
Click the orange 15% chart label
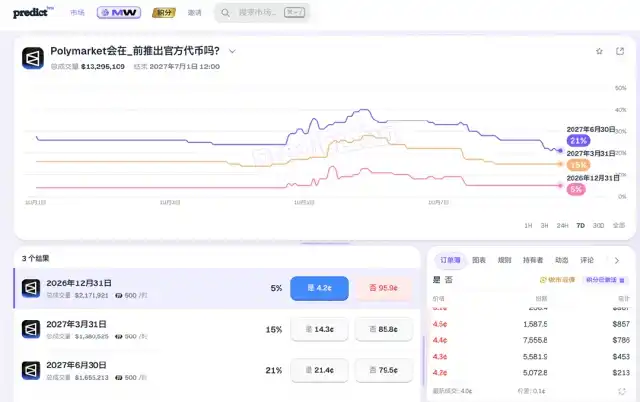(x=578, y=165)
